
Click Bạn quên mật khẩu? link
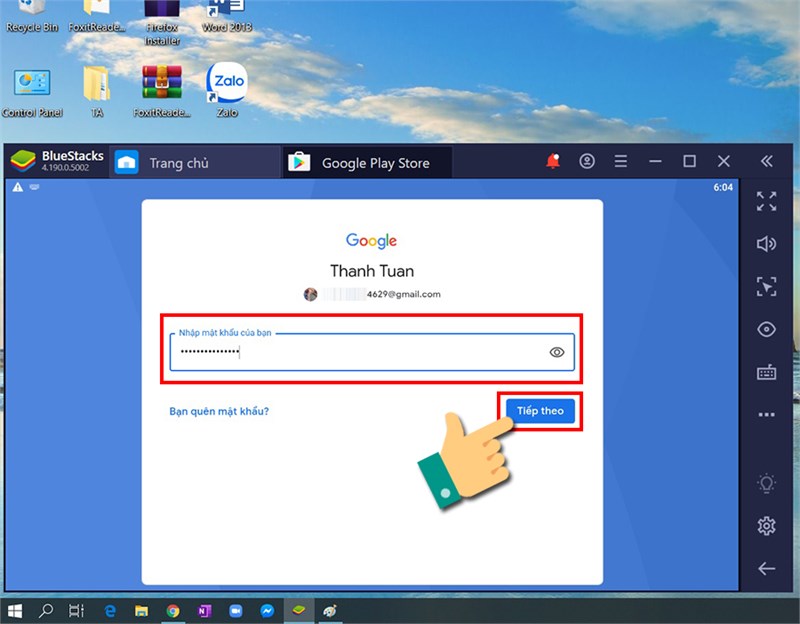(x=219, y=411)
